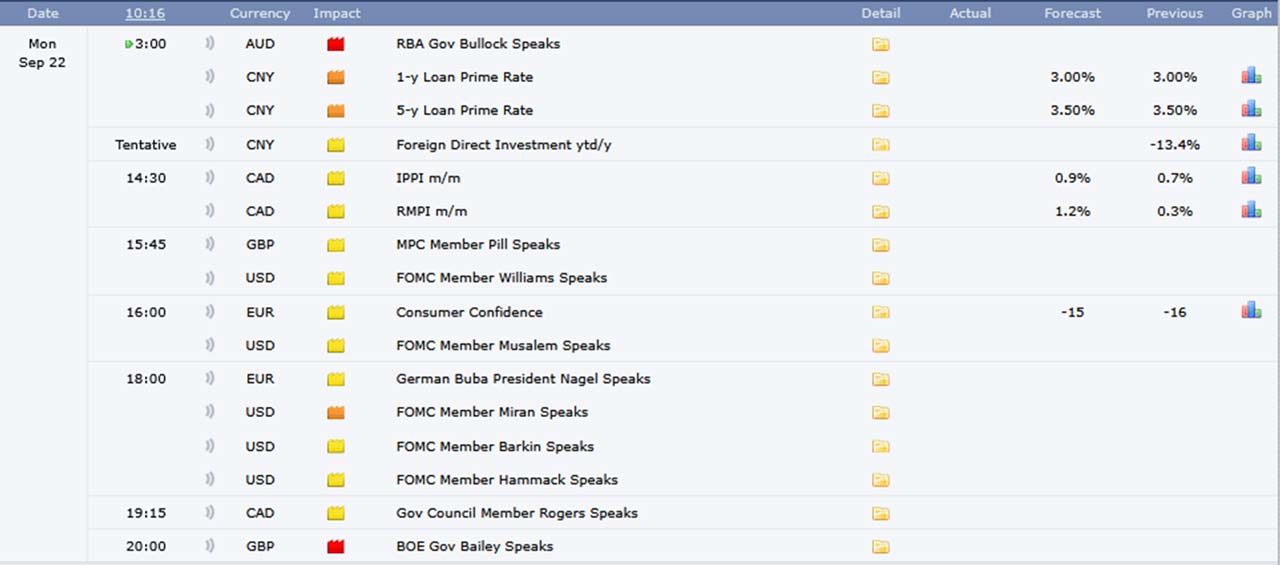1280x565 pixels.
Task: Expand details of FOMC Member Williams Speaks
Action: [x=880, y=278]
